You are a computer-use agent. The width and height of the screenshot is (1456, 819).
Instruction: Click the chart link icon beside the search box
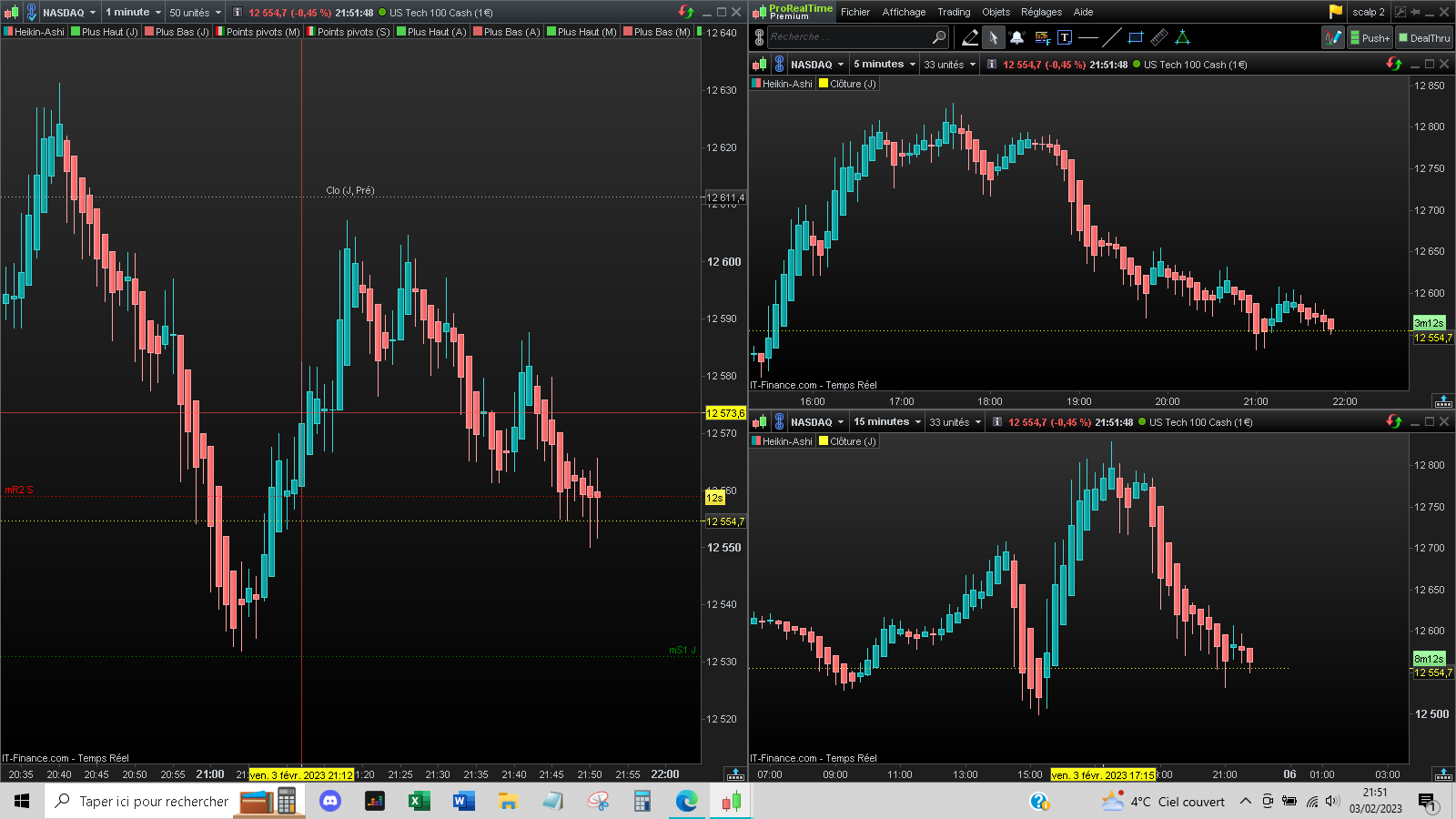(759, 37)
